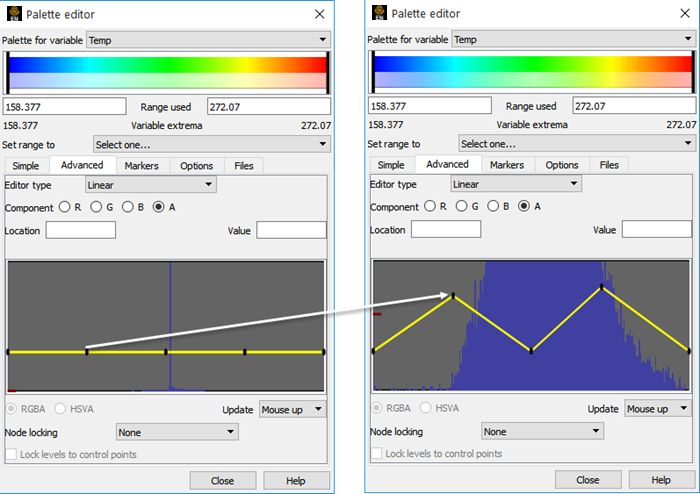700x494 pixels.
Task: Select B component radio in right window
Action: pos(493,206)
